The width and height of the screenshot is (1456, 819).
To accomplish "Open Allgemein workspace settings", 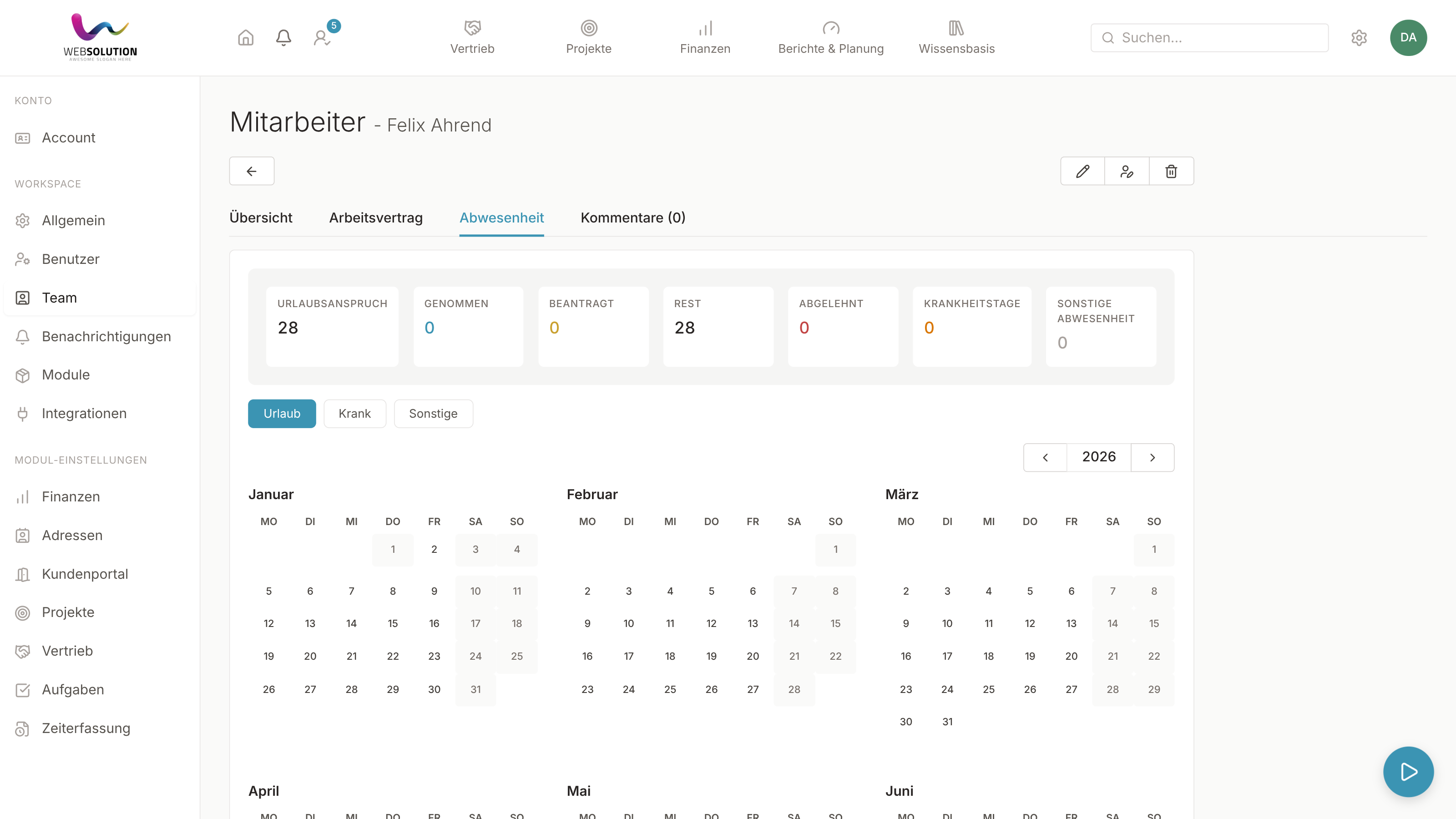I will pos(100,220).
